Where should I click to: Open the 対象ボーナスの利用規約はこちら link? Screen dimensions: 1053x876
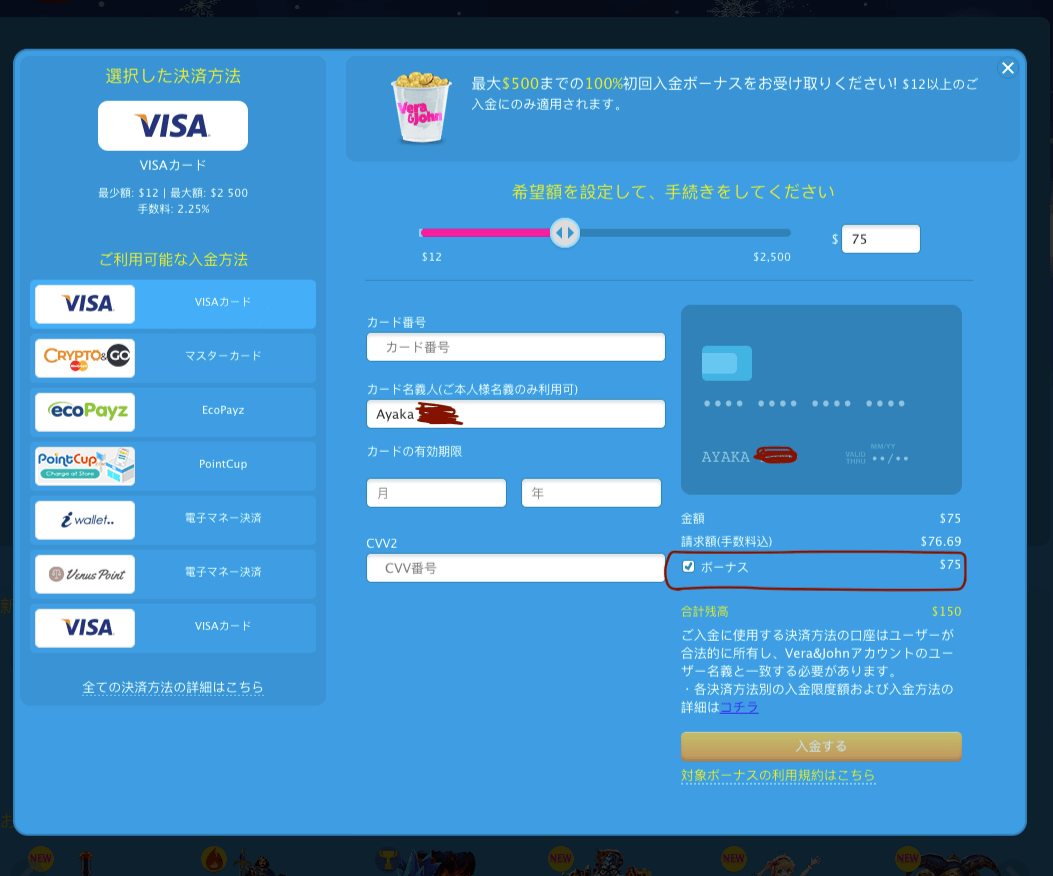[780, 776]
